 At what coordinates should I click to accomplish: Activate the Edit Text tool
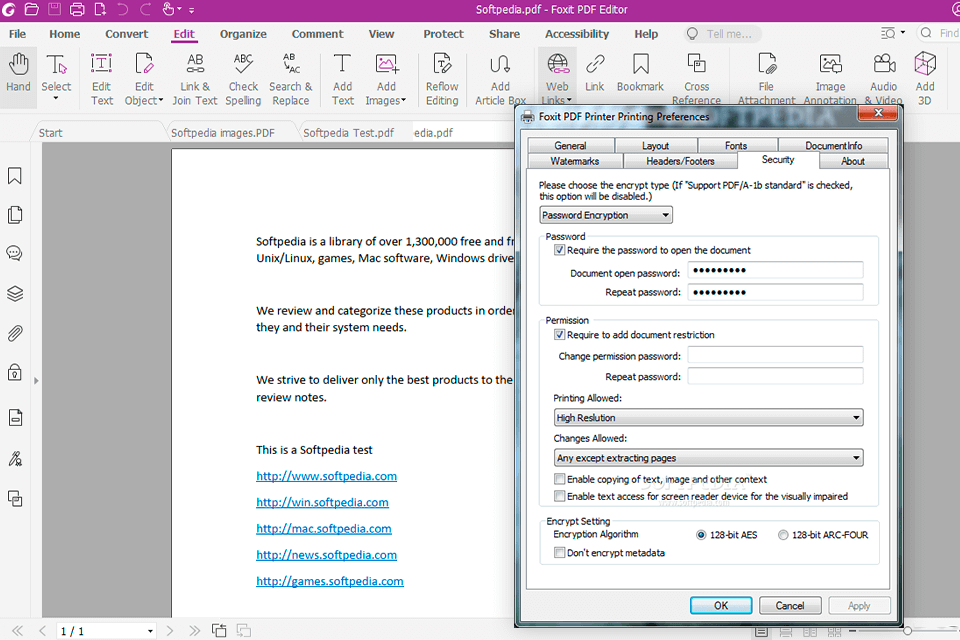pyautogui.click(x=102, y=80)
